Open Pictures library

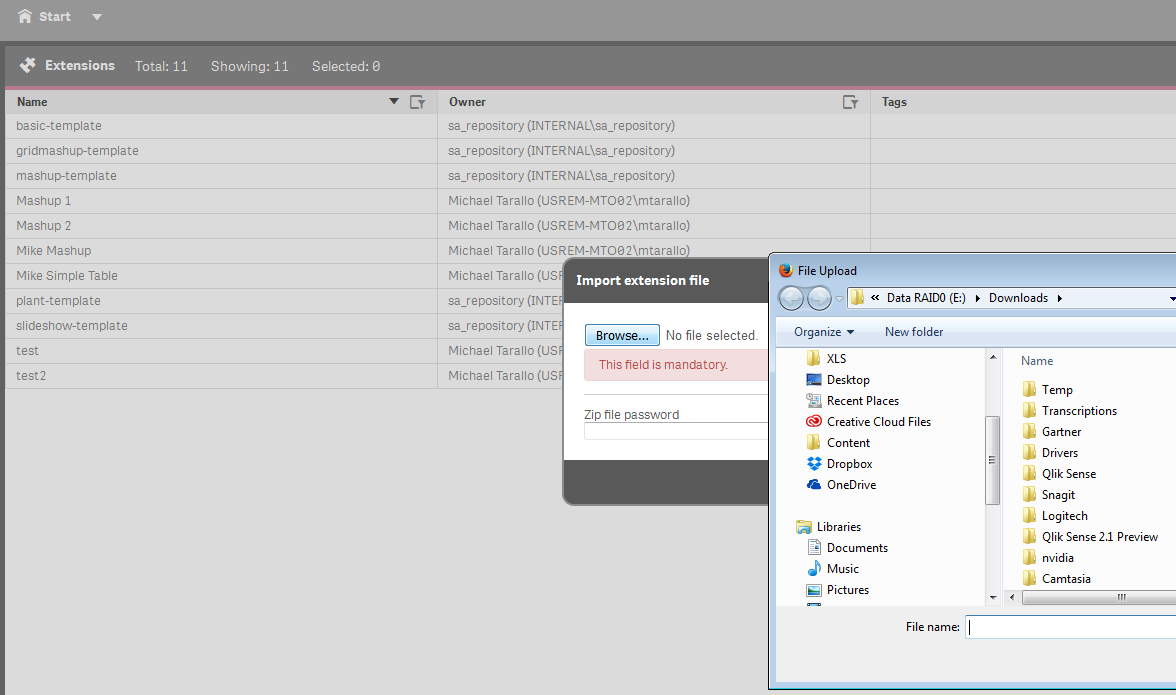(x=837, y=589)
